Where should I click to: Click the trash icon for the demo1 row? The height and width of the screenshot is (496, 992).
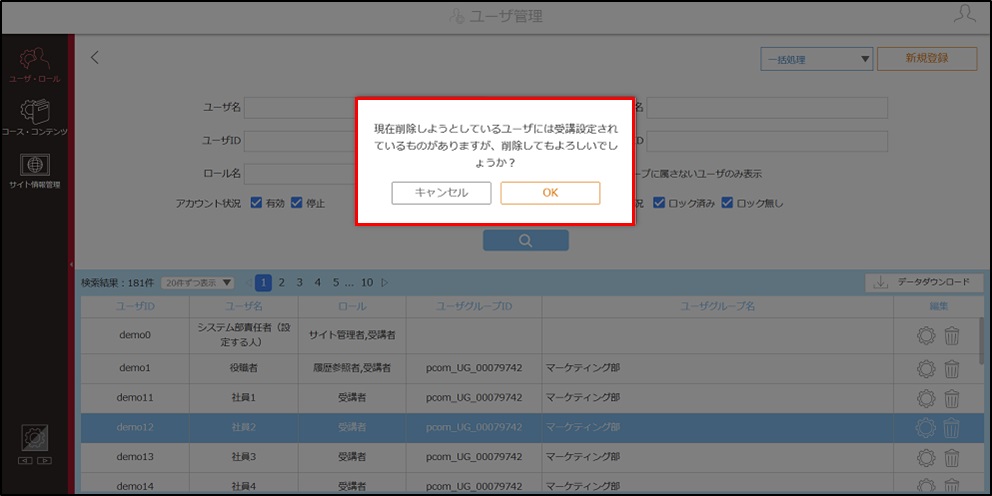[952, 368]
